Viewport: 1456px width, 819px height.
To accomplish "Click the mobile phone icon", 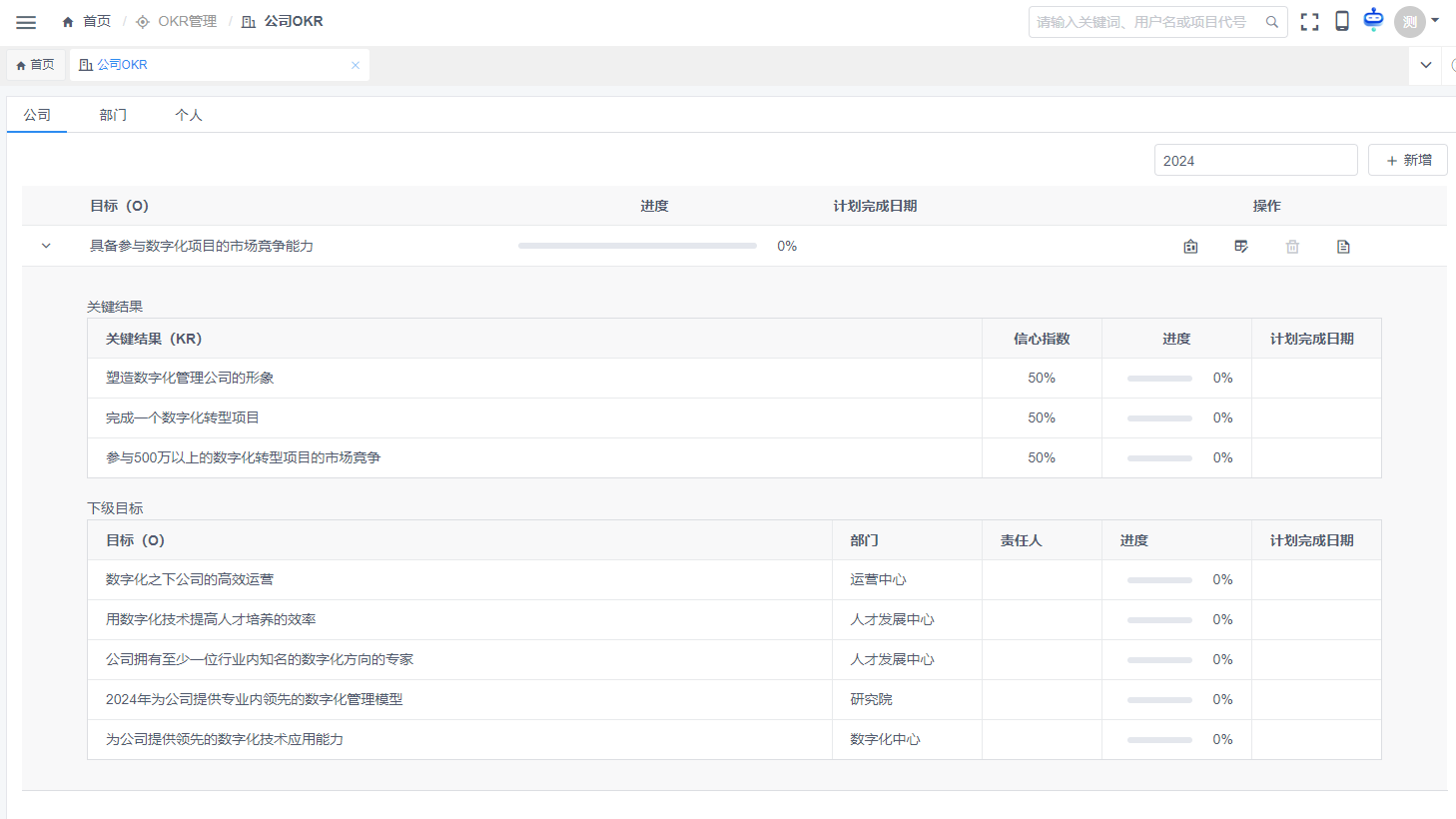I will click(1342, 21).
